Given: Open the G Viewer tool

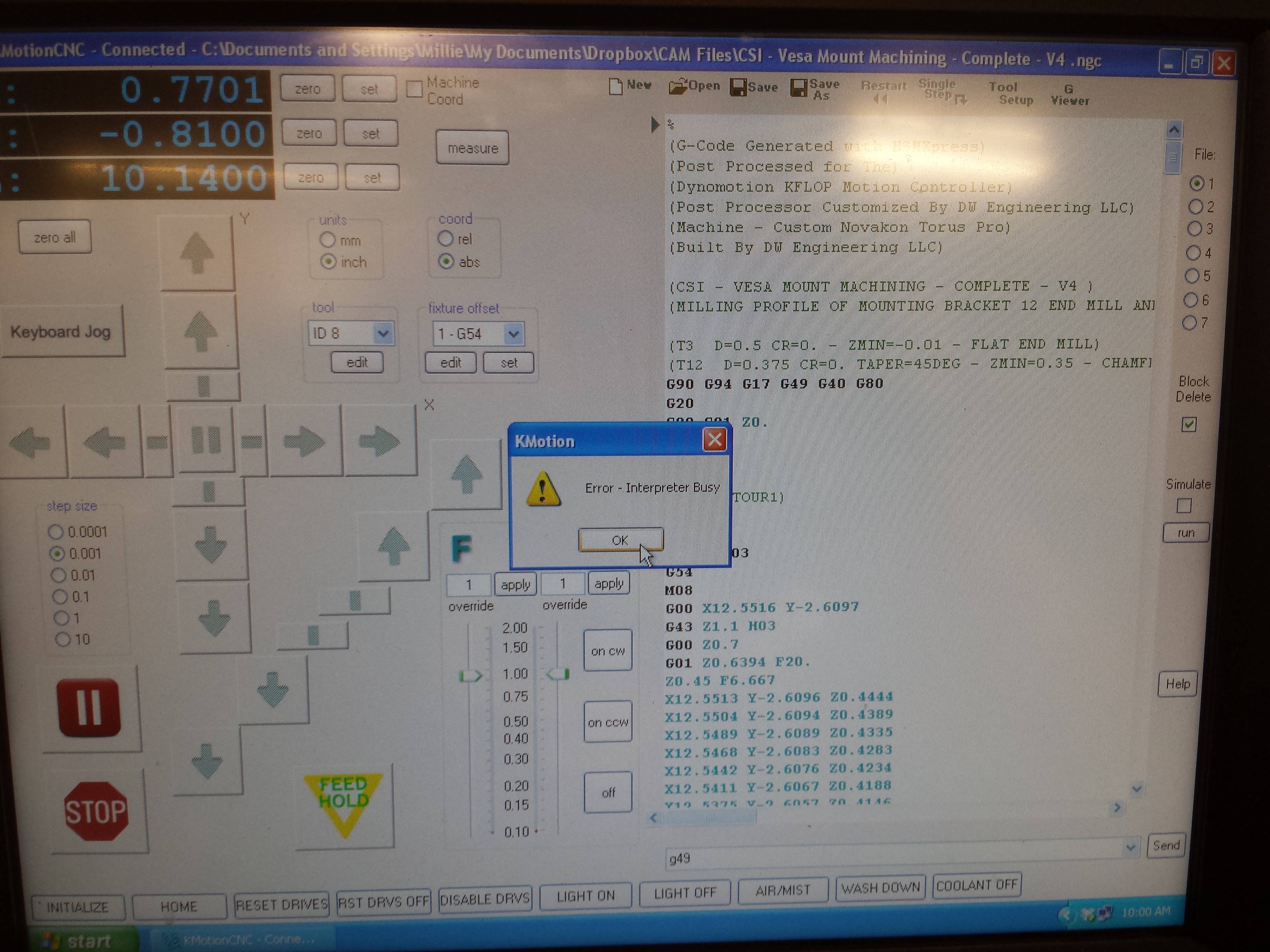Looking at the screenshot, I should [x=1069, y=95].
